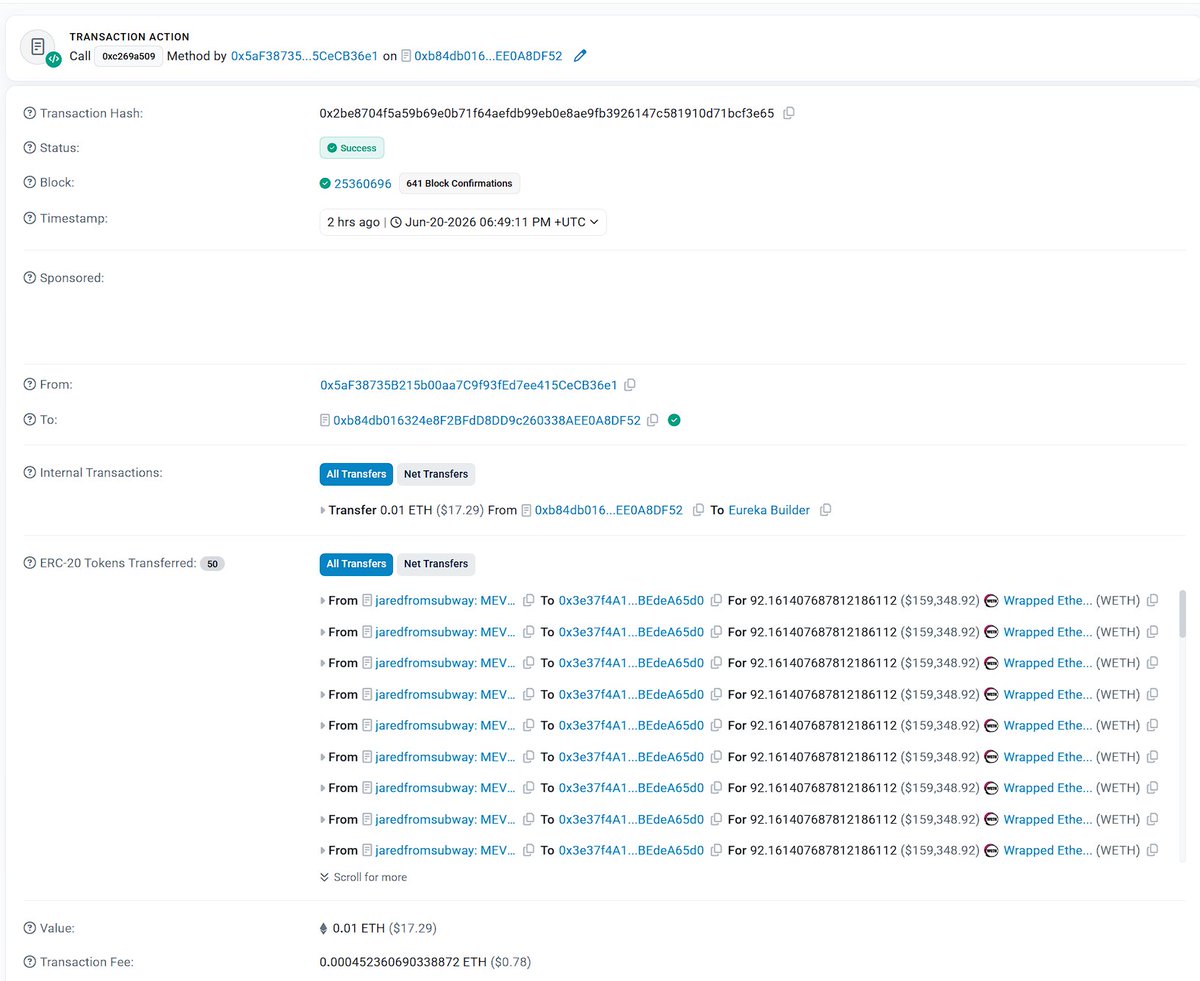Click help icon next to From

30,385
